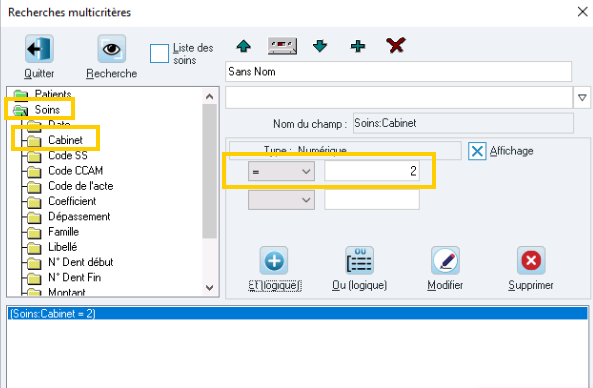This screenshot has height=388, width=593.
Task: Click the Sans Nom name field
Action: tap(398, 71)
